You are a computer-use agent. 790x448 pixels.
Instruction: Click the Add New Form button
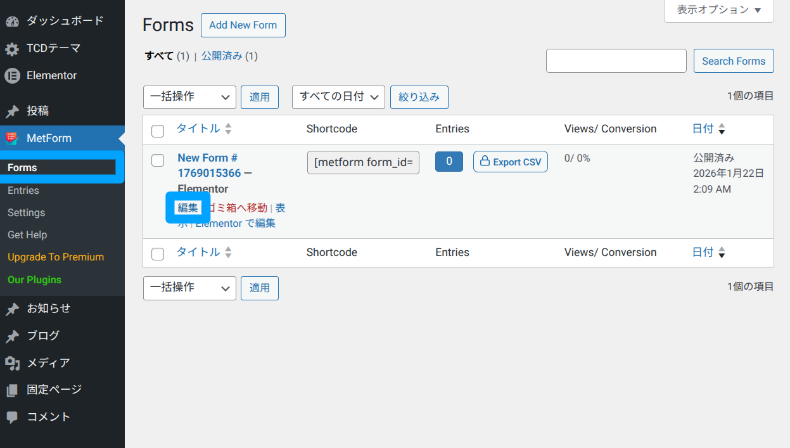[243, 25]
